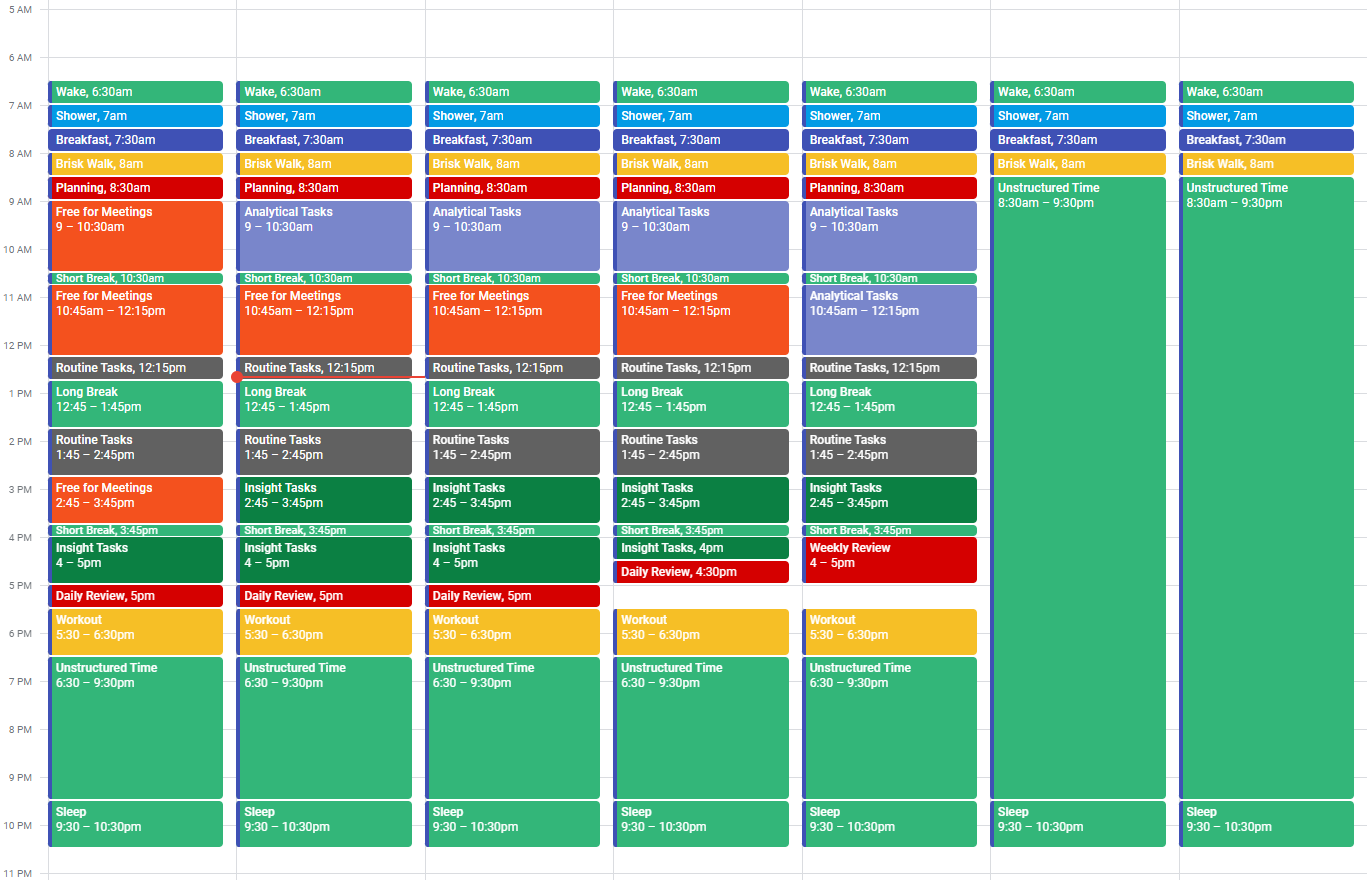1367x880 pixels.
Task: Select Sleep event on the Weekly Review day
Action: click(x=890, y=824)
